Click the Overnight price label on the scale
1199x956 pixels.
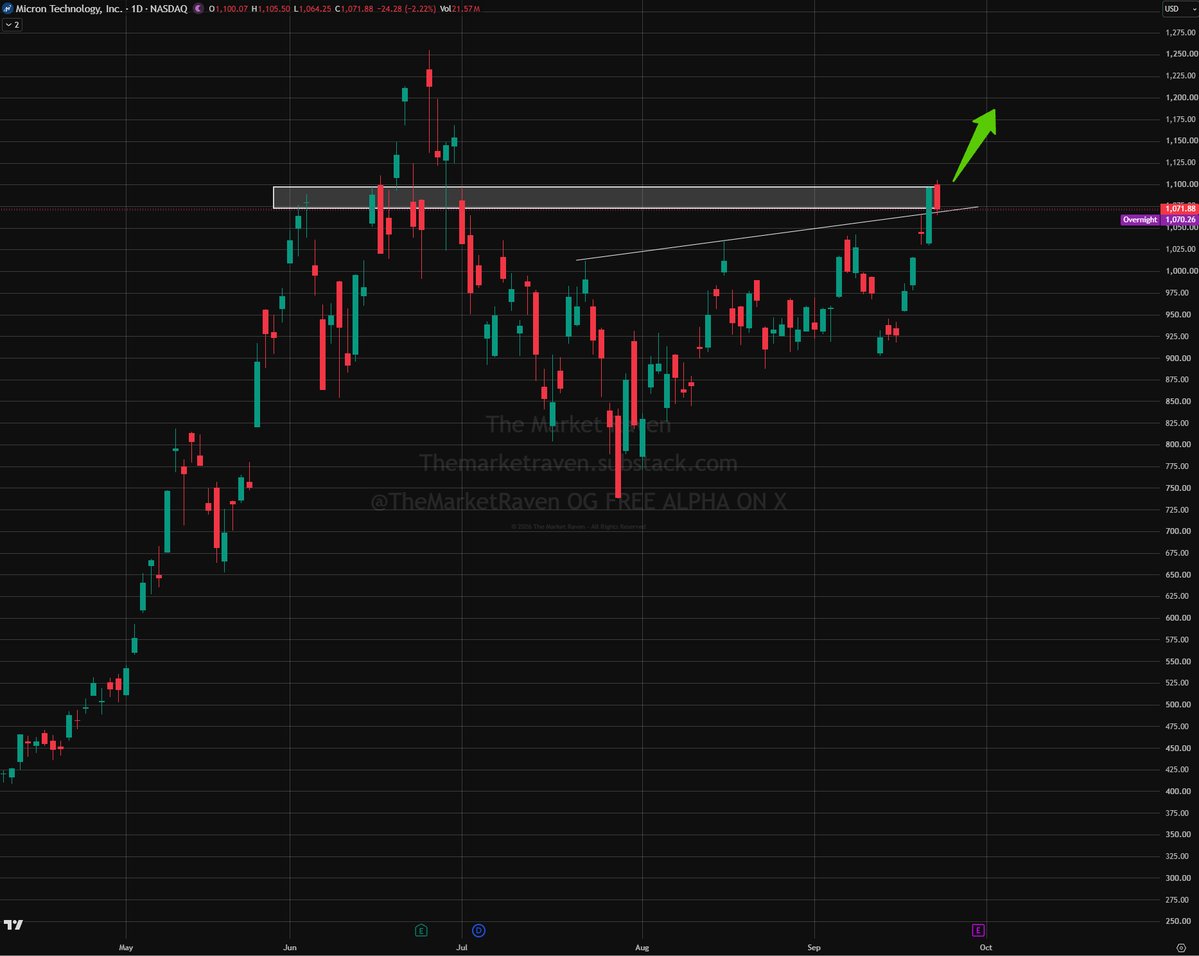(1139, 219)
